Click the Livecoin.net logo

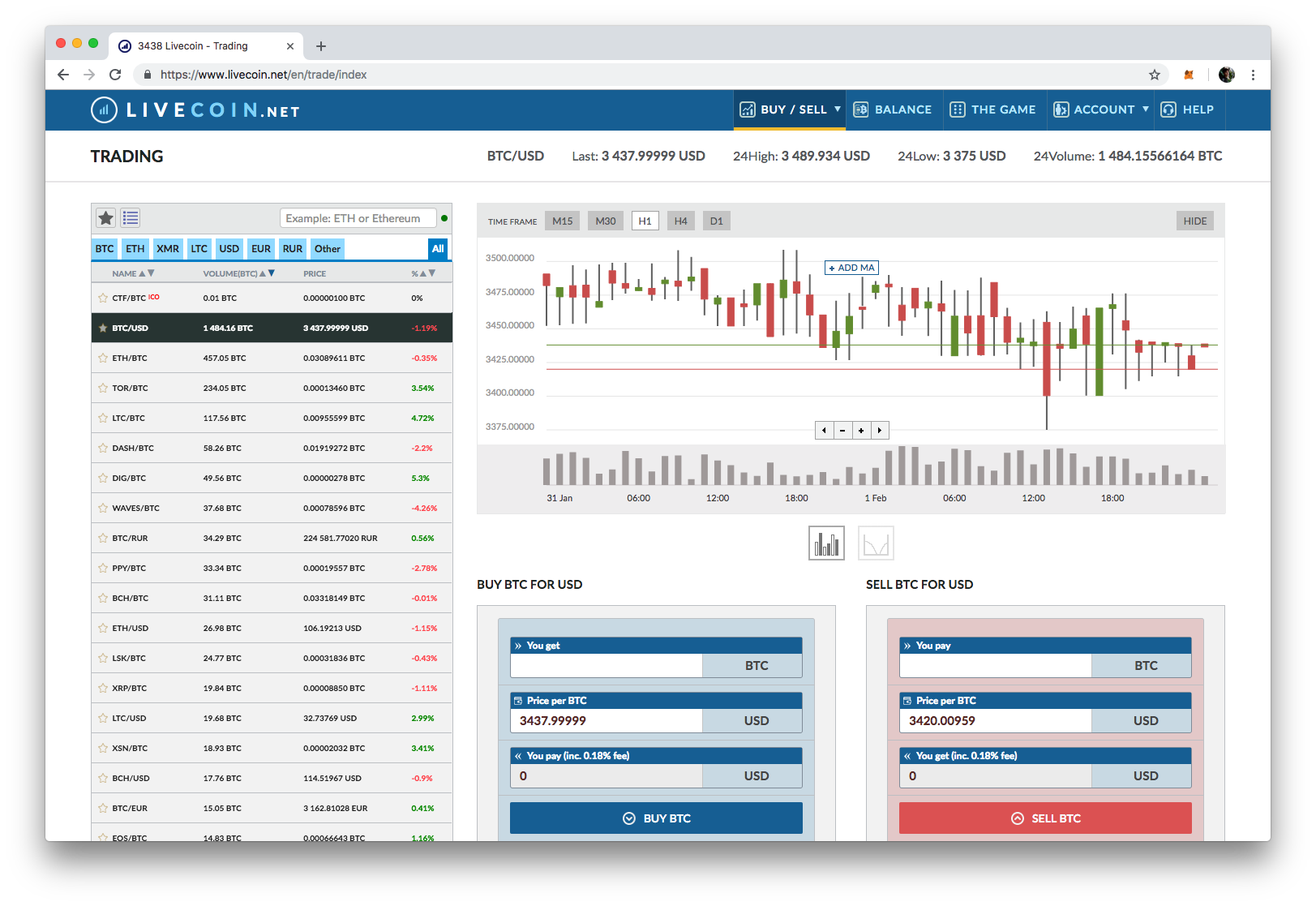pyautogui.click(x=195, y=110)
